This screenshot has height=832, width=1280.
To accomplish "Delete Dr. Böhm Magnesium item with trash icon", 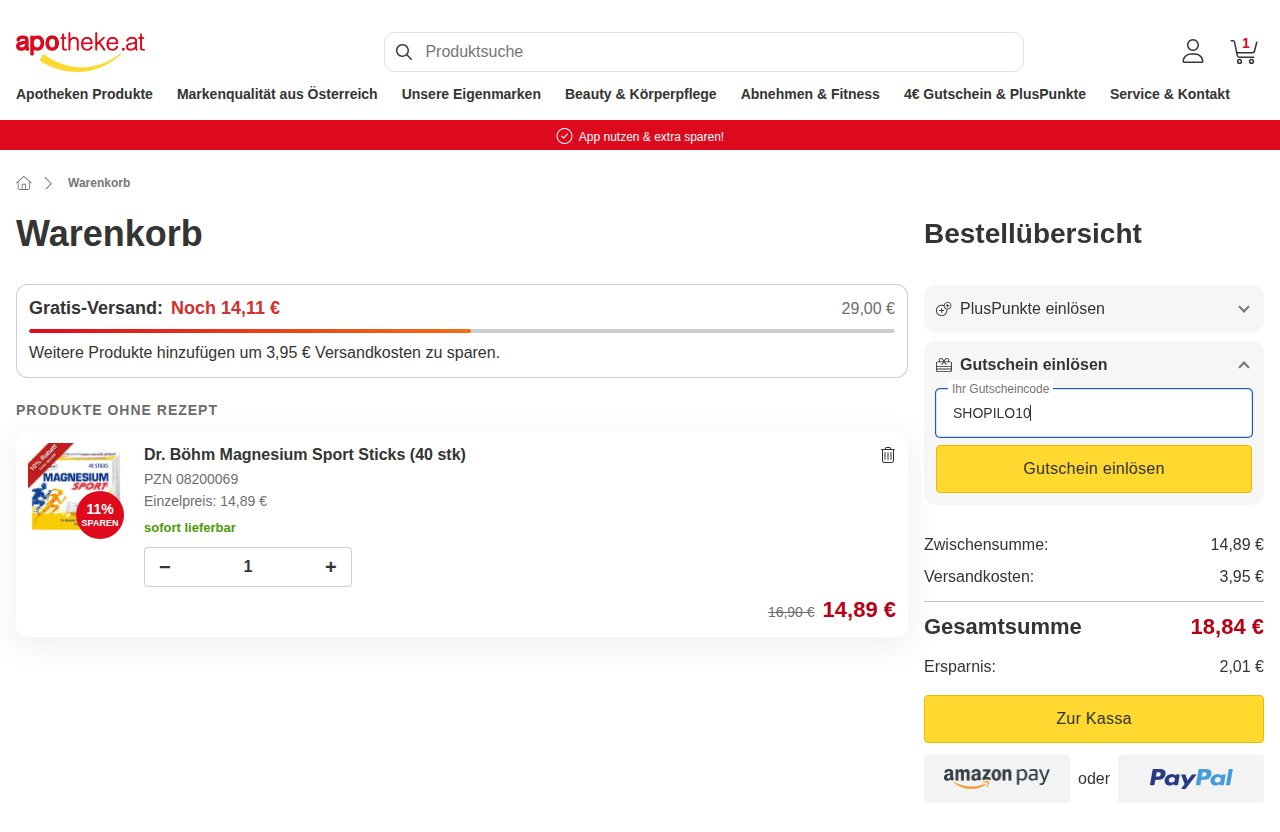I will point(888,455).
